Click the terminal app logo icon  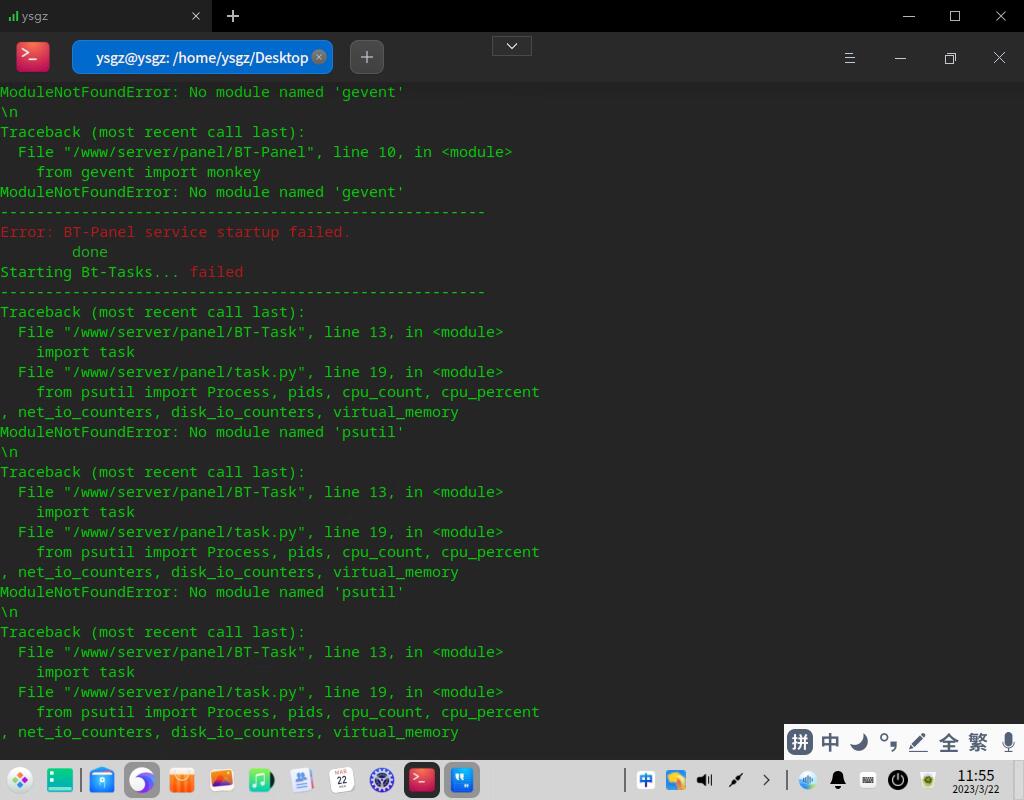[33, 57]
